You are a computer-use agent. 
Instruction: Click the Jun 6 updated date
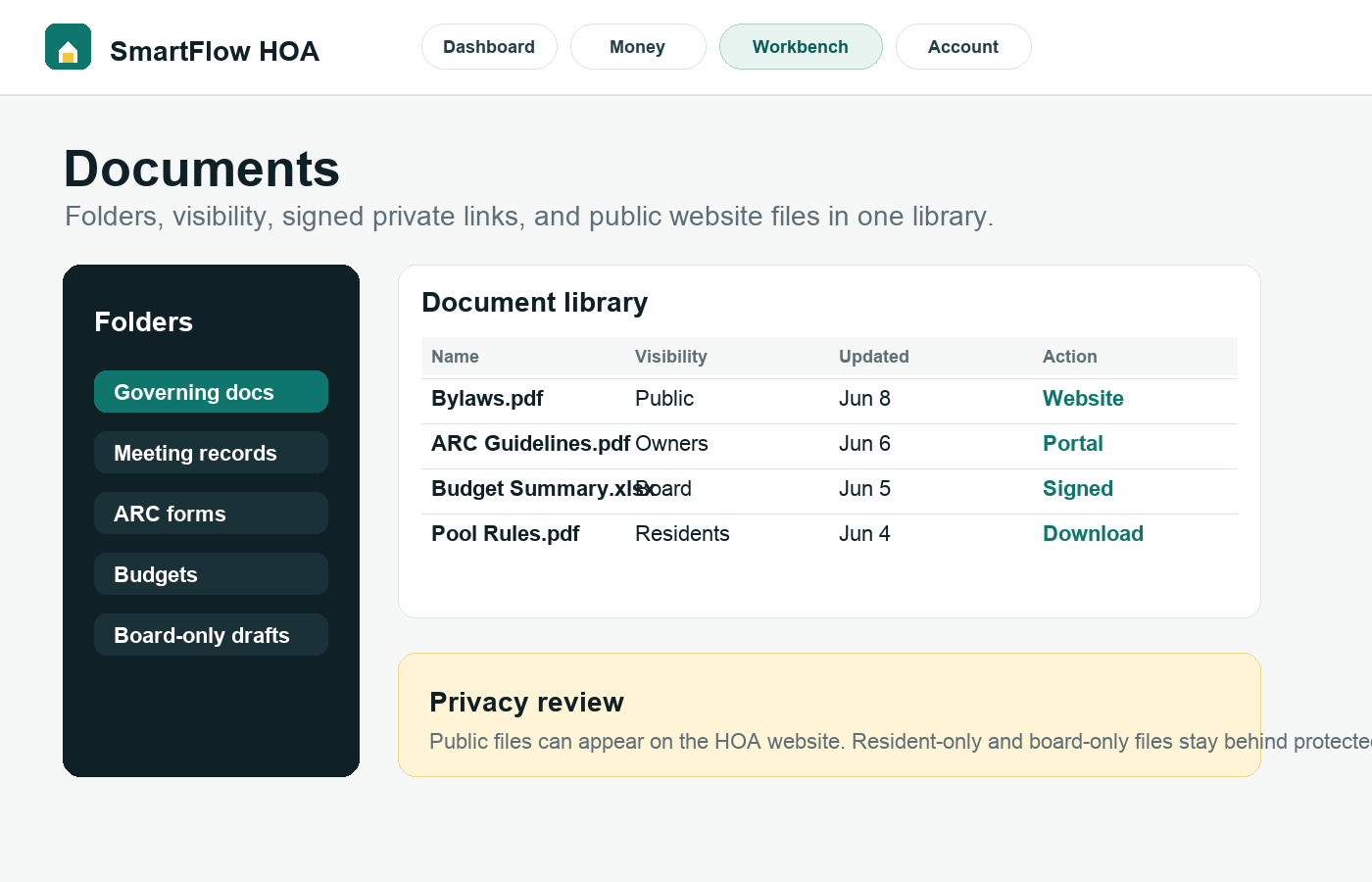864,444
